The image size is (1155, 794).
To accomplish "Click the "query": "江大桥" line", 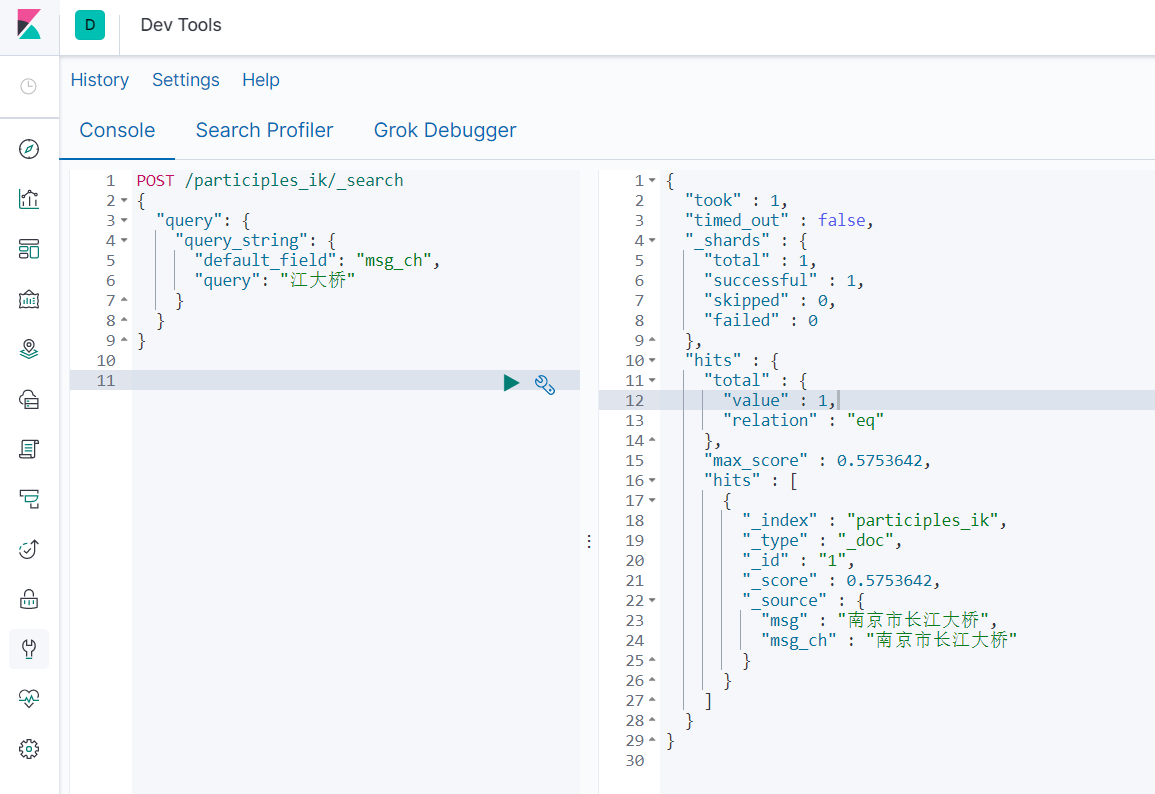I will [274, 280].
